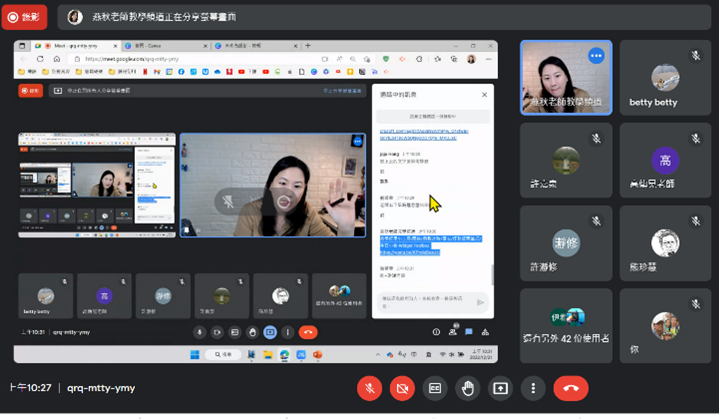The width and height of the screenshot is (719, 419).
Task: Click the red recording indicator at top left
Action: [24, 17]
